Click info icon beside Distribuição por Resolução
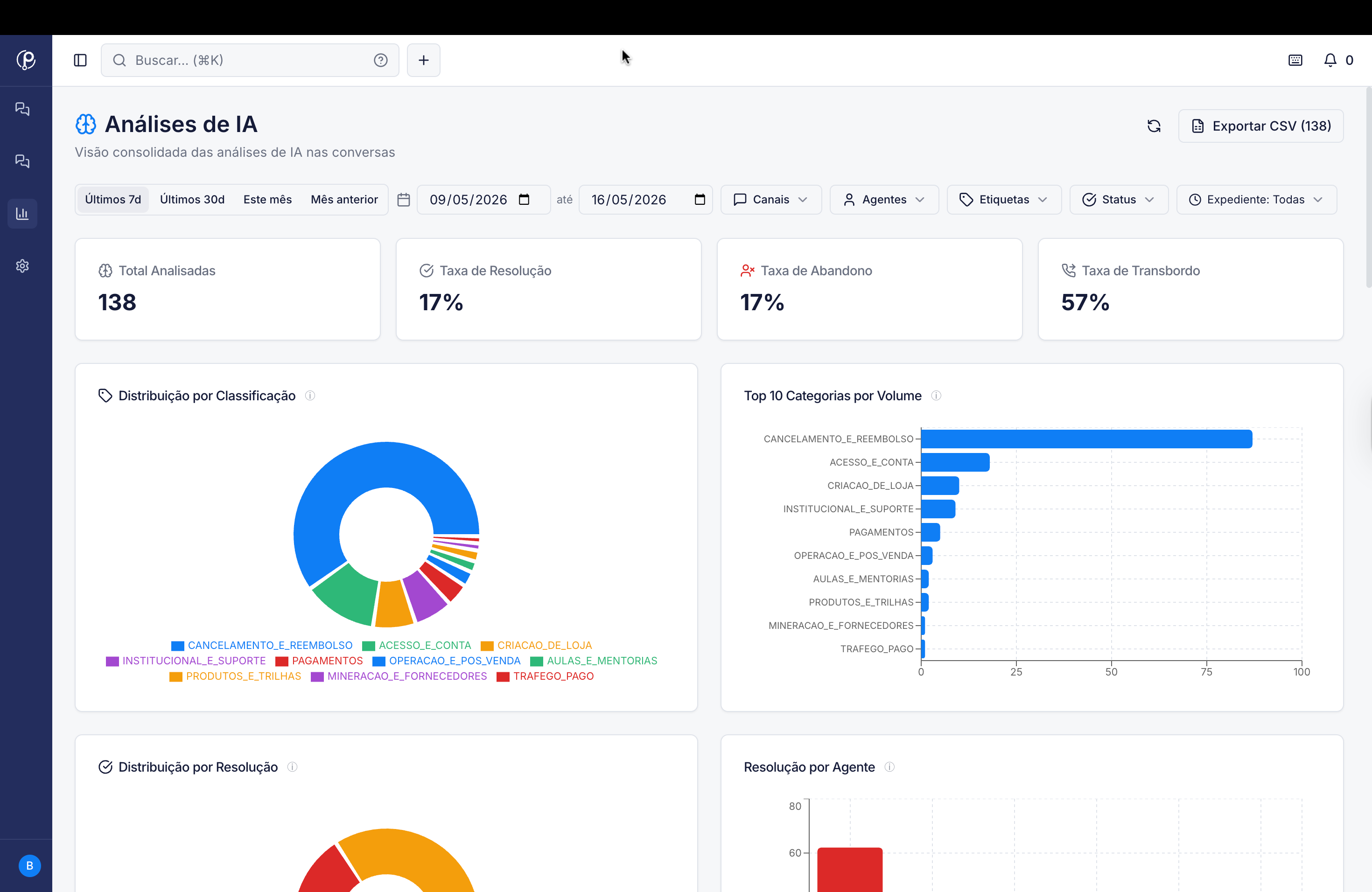Image resolution: width=1372 pixels, height=892 pixels. tap(292, 767)
